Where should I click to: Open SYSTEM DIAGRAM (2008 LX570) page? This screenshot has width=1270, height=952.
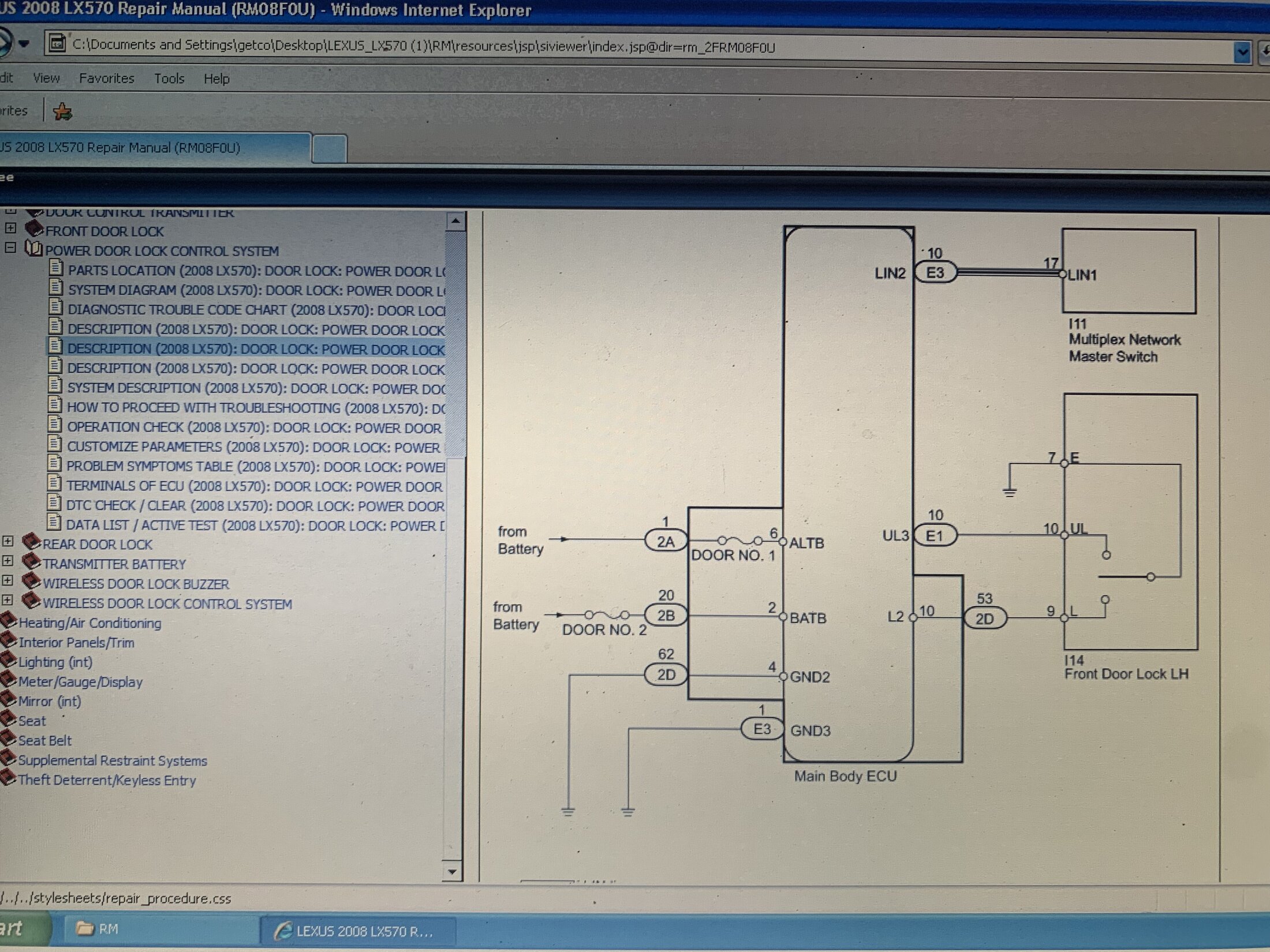256,291
